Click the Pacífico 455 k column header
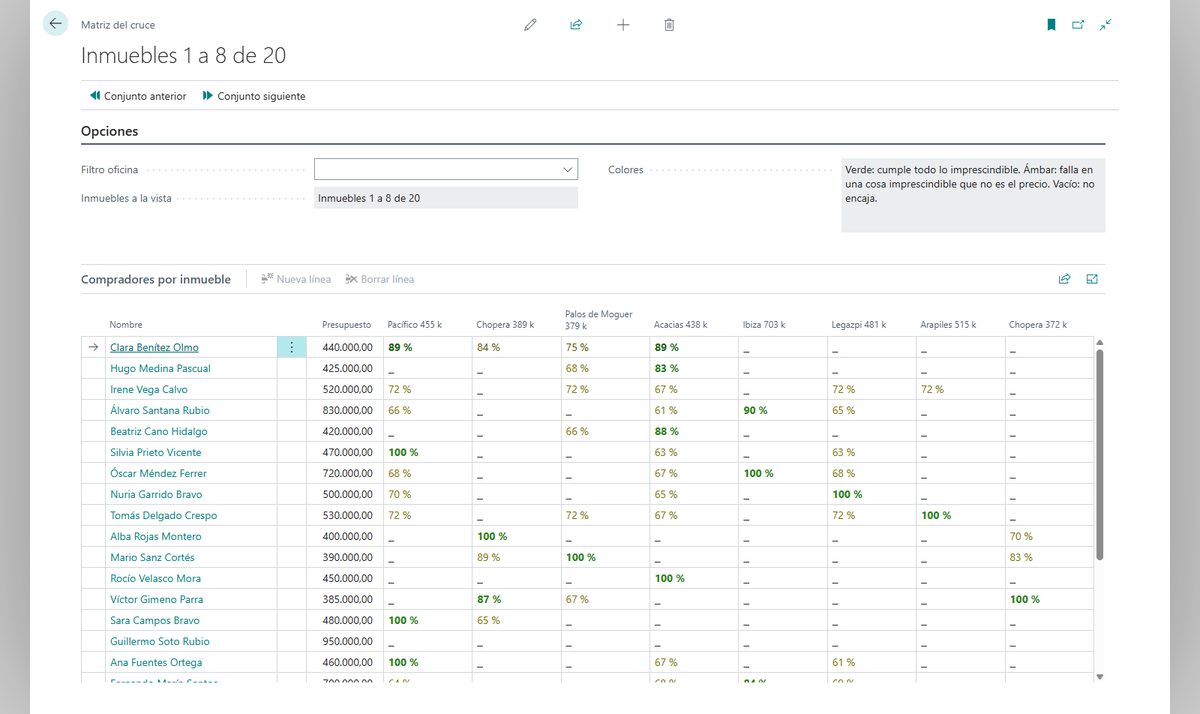Image resolution: width=1200 pixels, height=714 pixels. click(x=415, y=324)
